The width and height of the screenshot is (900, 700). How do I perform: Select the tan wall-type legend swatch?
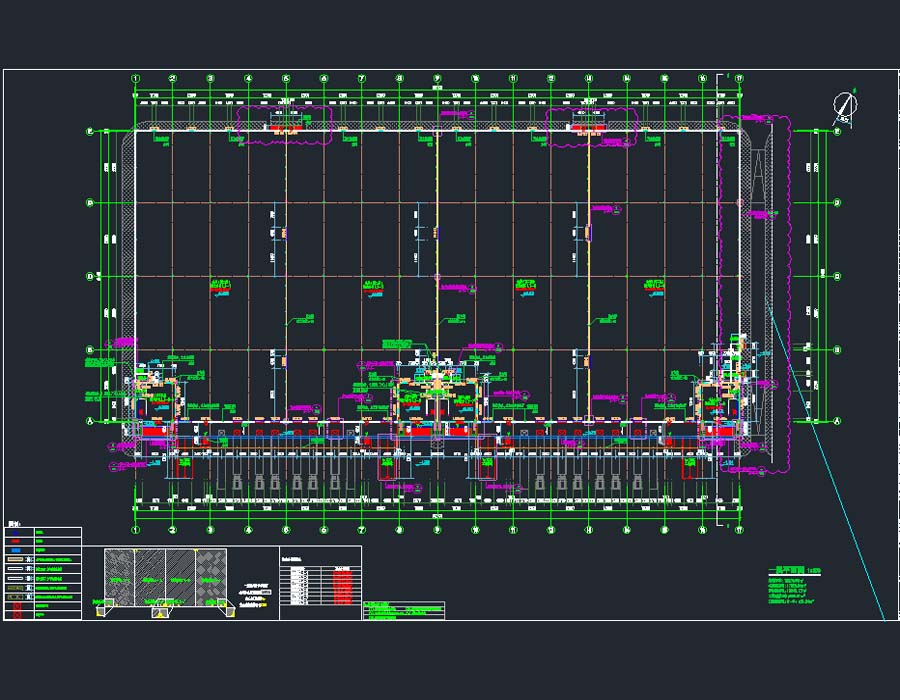(x=15, y=559)
